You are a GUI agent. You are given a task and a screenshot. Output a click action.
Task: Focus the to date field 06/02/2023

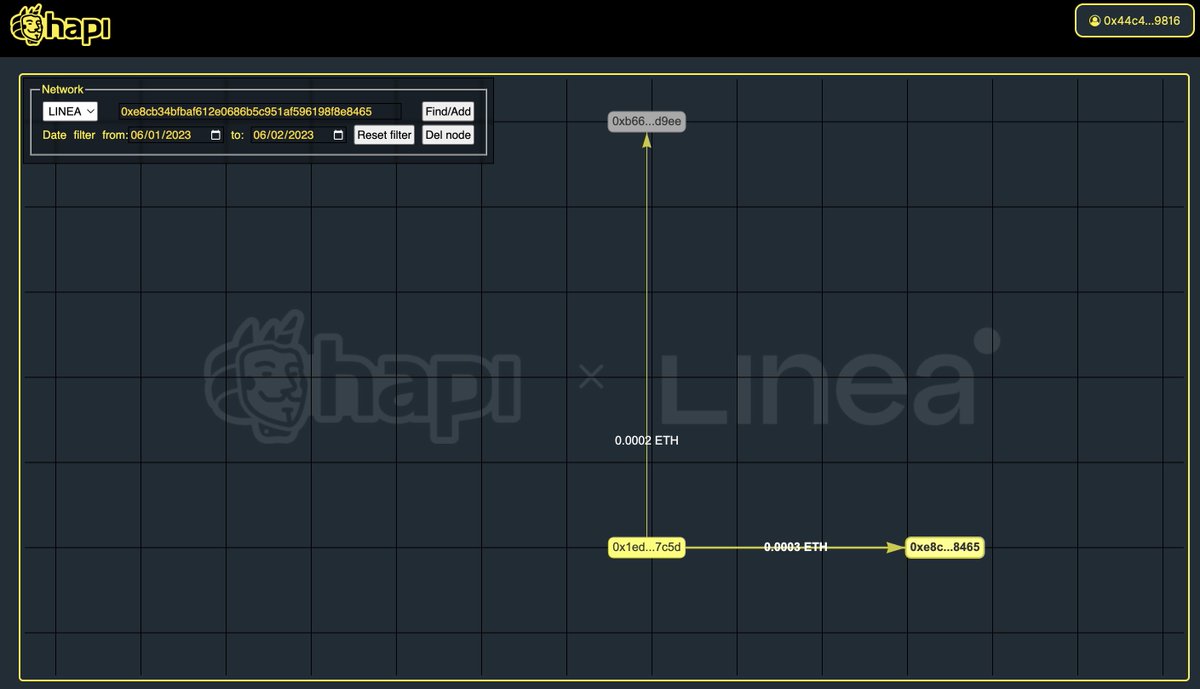click(299, 135)
